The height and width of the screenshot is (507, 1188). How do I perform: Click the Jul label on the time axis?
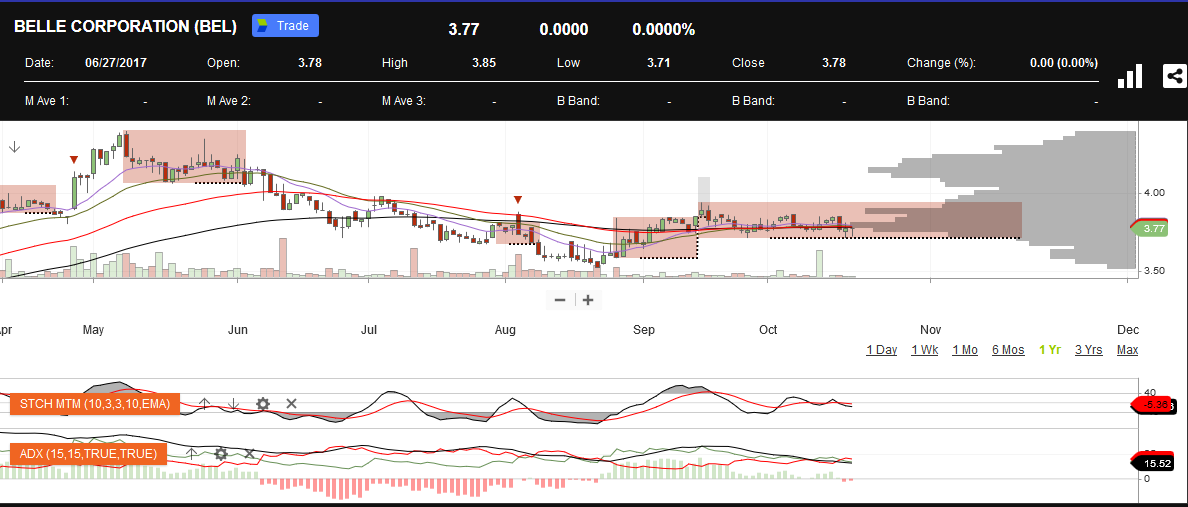[369, 330]
